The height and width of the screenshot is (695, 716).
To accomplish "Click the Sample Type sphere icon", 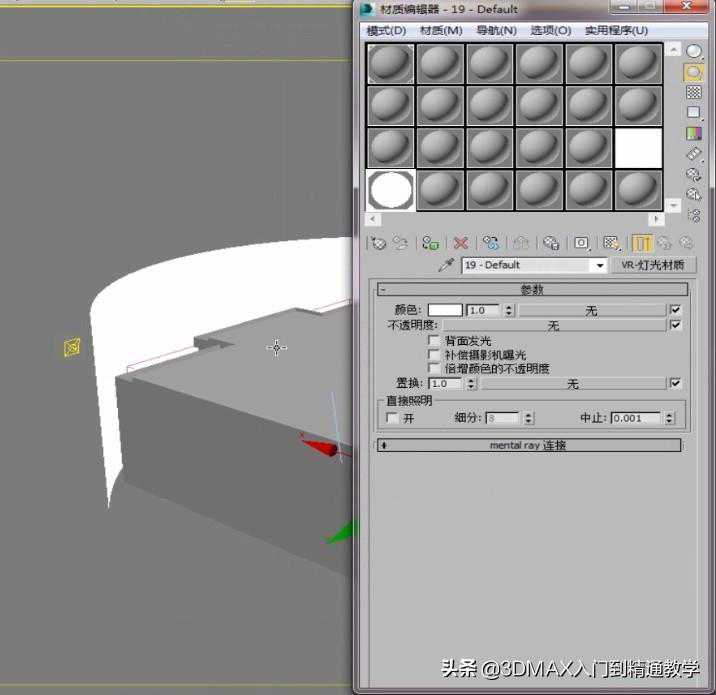I will (x=693, y=51).
